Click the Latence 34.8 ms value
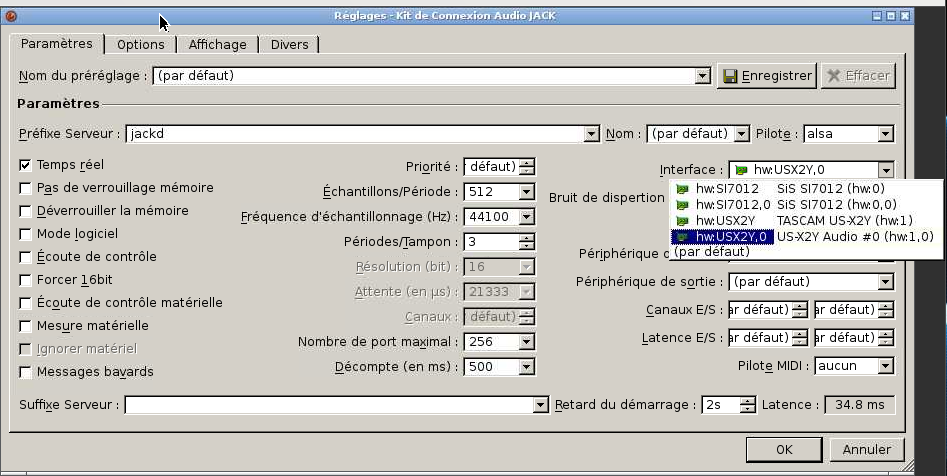Viewport: 947px width, 476px height. 859,405
